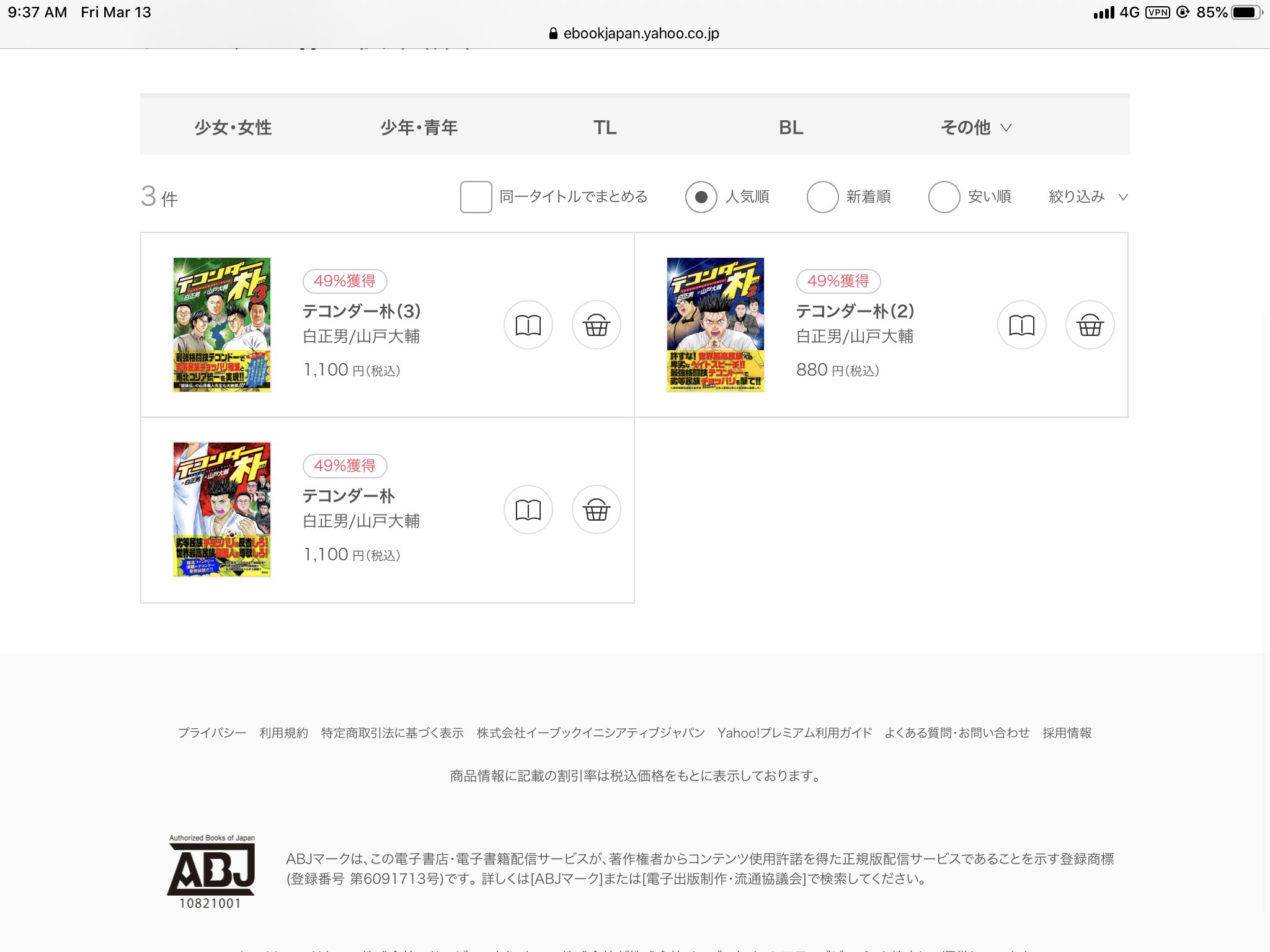Select 人気順 sort radio button

pyautogui.click(x=701, y=197)
